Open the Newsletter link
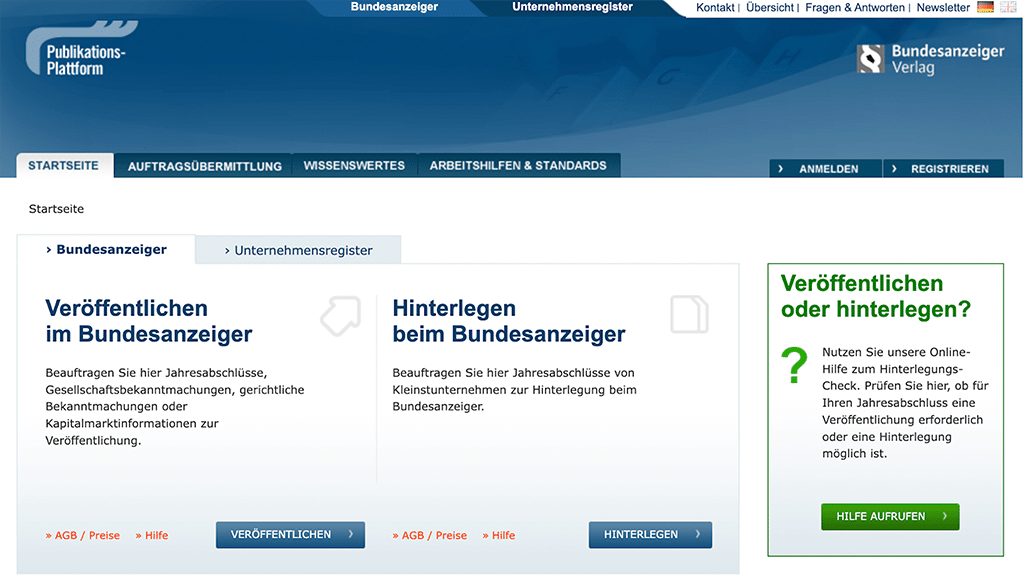The image size is (1024, 581). point(943,8)
